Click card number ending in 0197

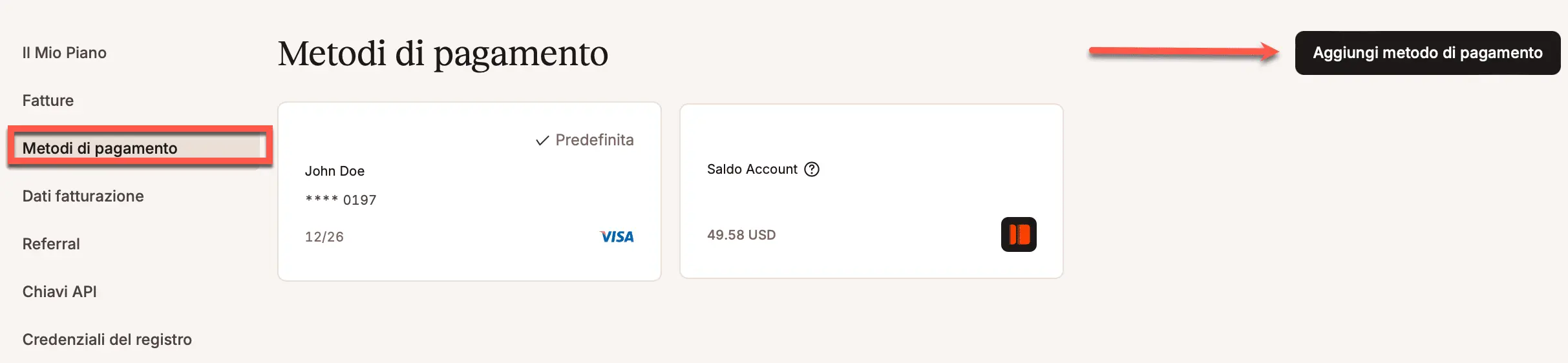[341, 200]
